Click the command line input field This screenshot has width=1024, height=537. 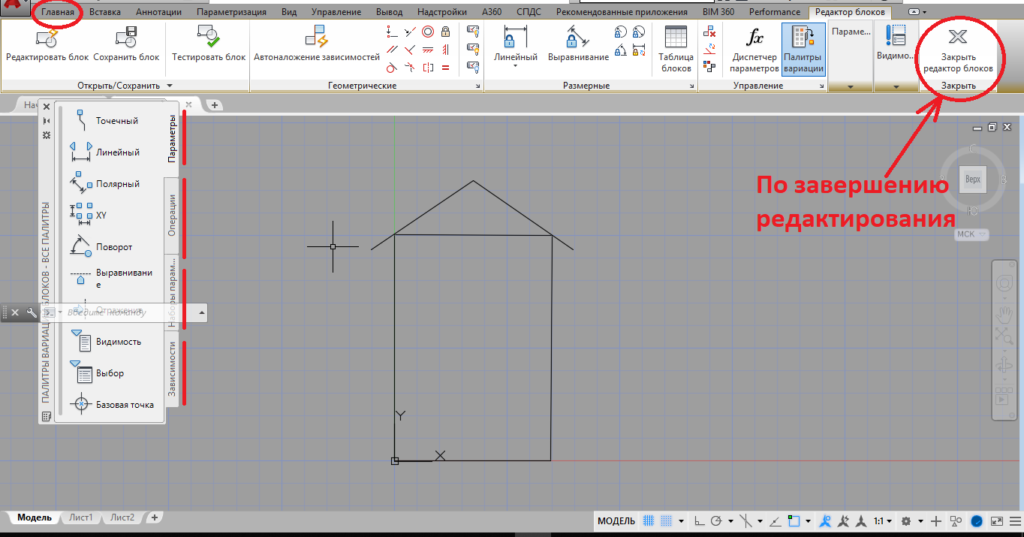point(130,313)
